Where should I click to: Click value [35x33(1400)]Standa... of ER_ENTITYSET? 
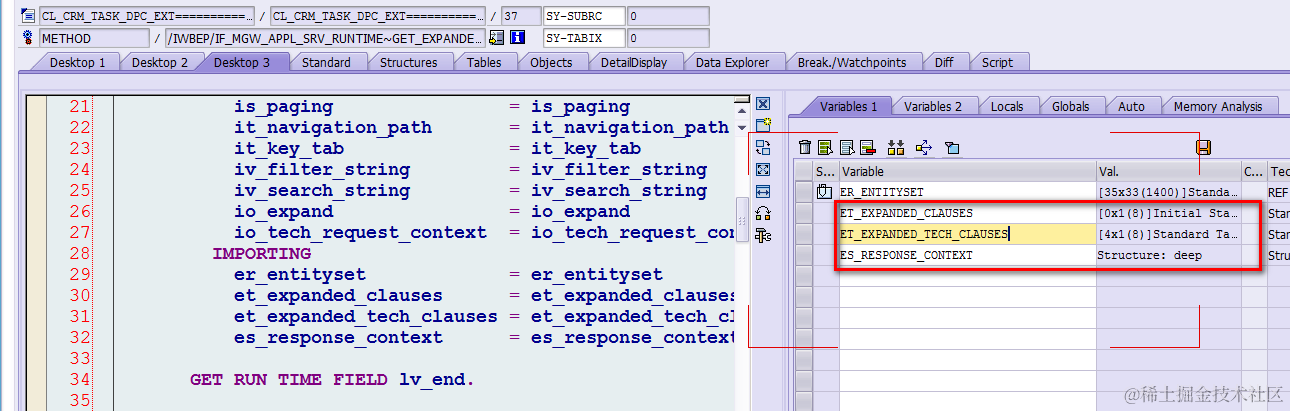coord(1168,192)
